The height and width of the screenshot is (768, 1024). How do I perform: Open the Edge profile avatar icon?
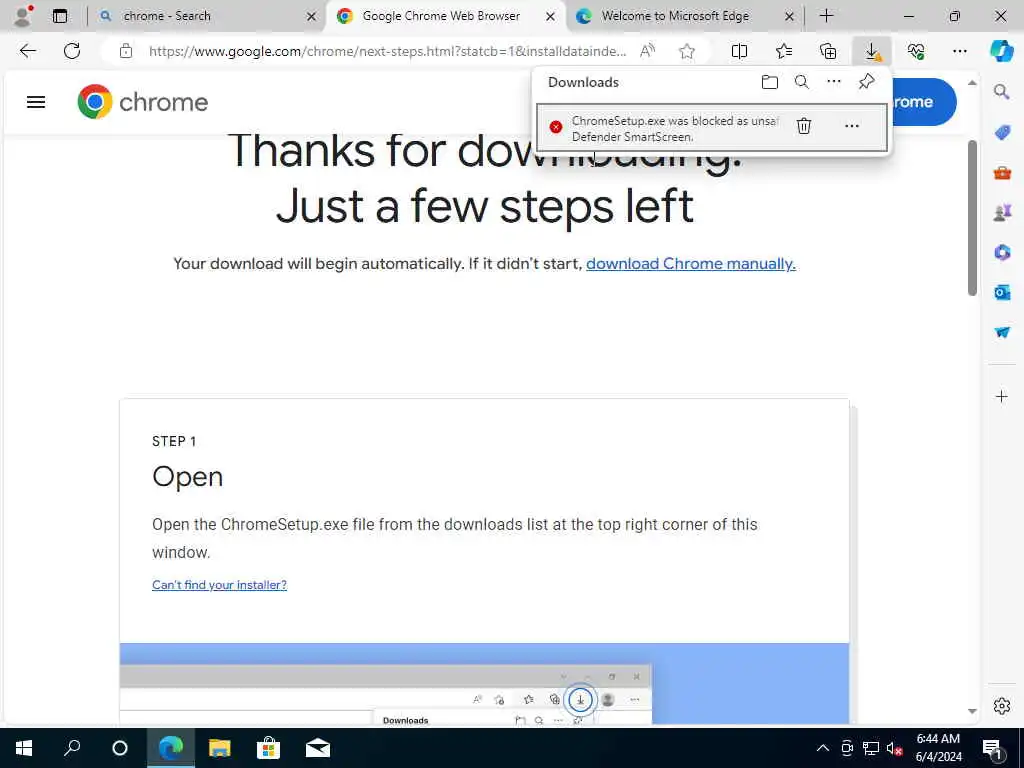(x=23, y=16)
